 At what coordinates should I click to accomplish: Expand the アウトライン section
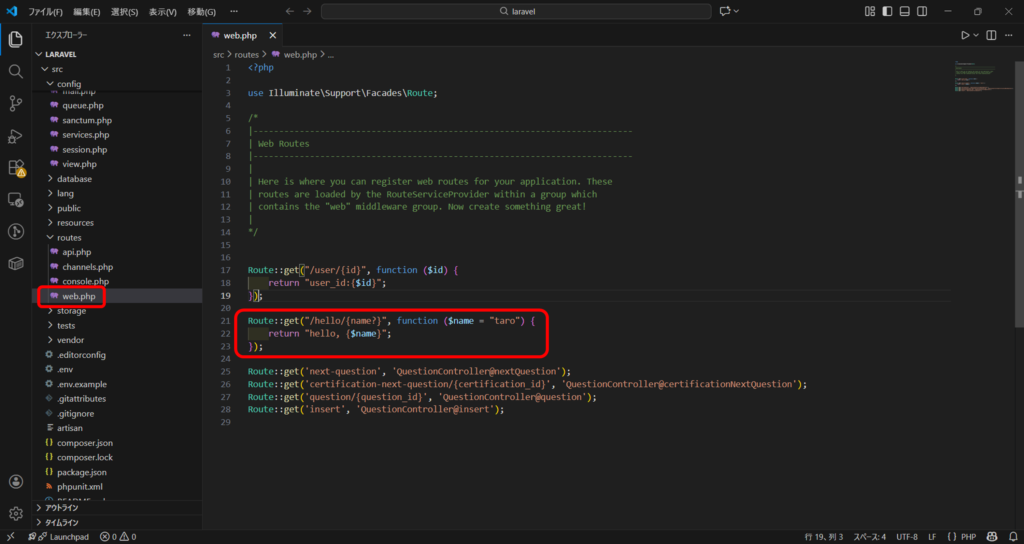[62, 508]
